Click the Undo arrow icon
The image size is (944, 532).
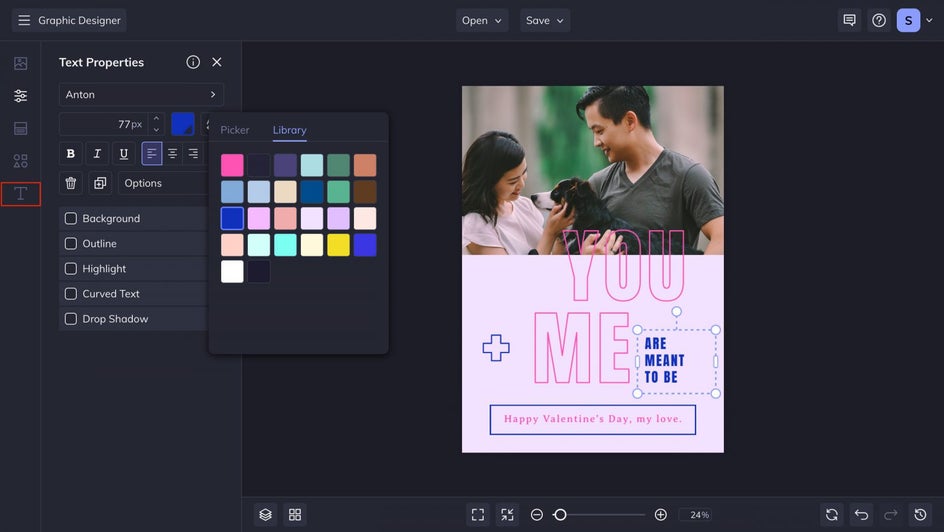pos(861,514)
